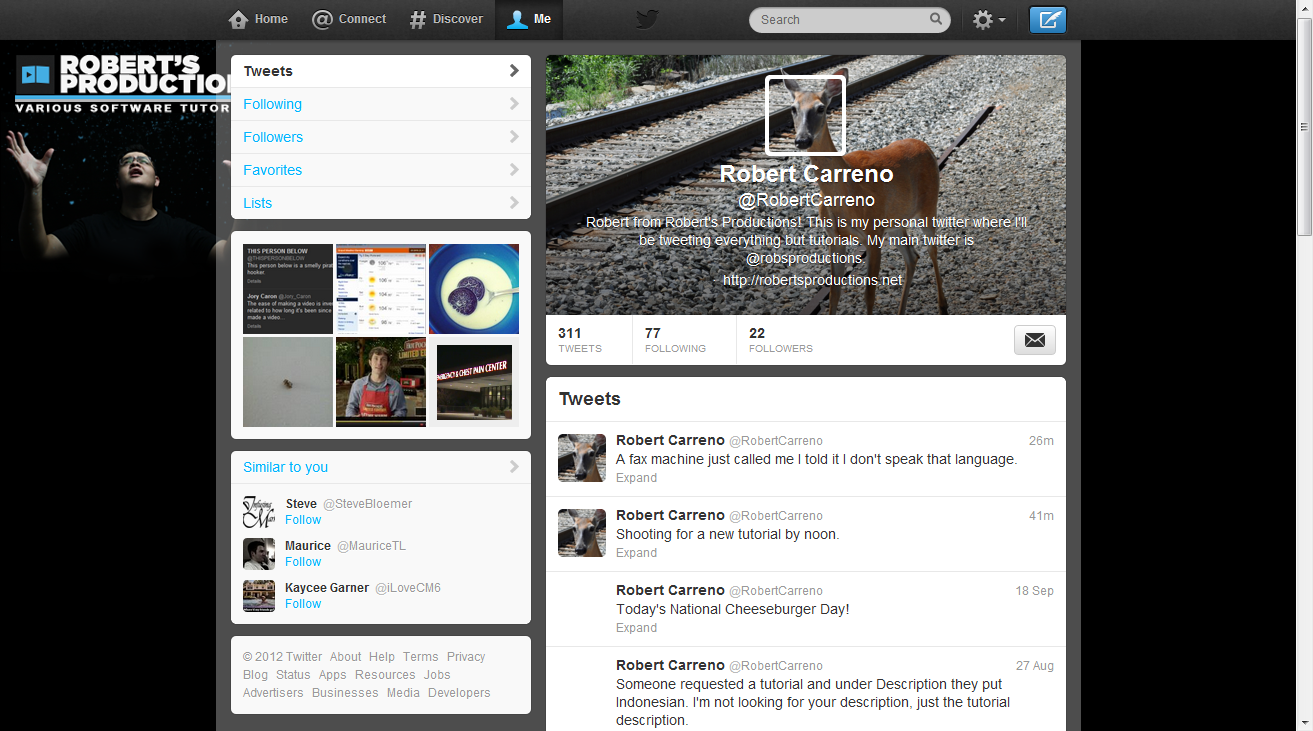The height and width of the screenshot is (731, 1313).
Task: Select the Tweets sidebar item
Action: [381, 71]
